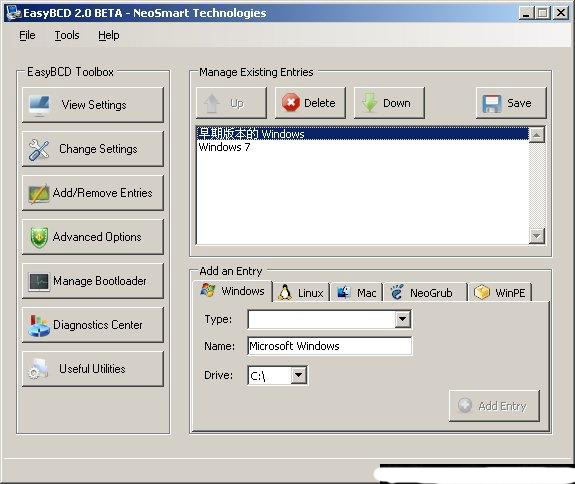Image resolution: width=575 pixels, height=484 pixels.
Task: Click Advanced Options button text
Action: [97, 237]
